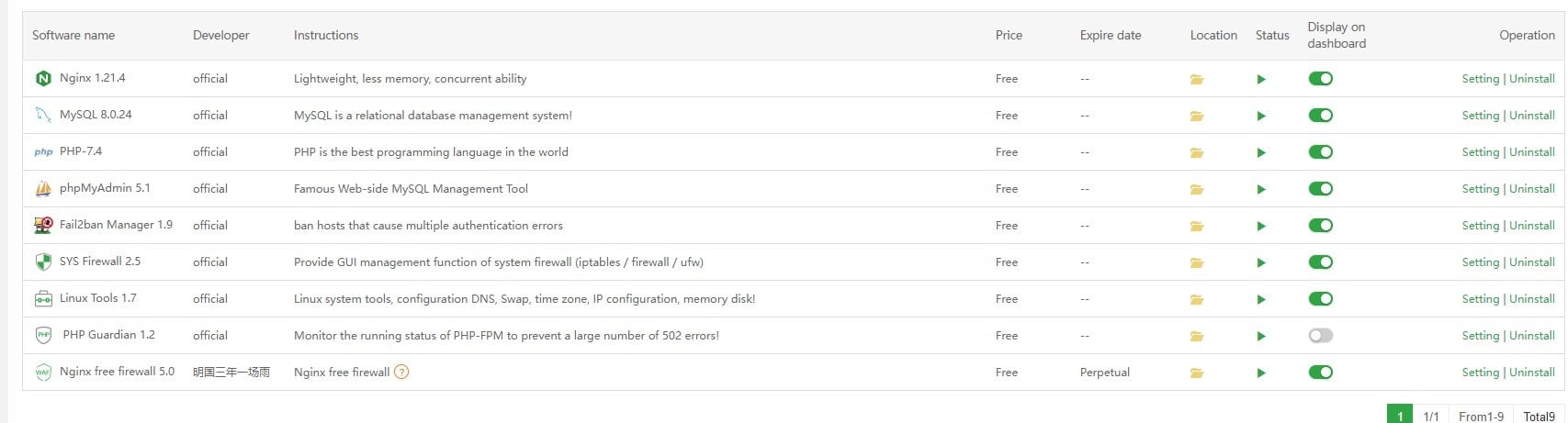The height and width of the screenshot is (423, 1568).
Task: Click the Linux Tools 1.7 software name
Action: [97, 298]
